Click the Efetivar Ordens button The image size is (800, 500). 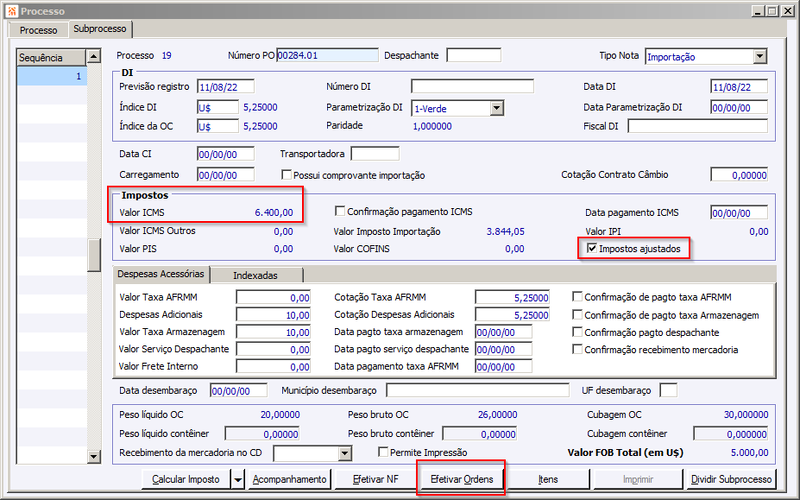tap(462, 479)
